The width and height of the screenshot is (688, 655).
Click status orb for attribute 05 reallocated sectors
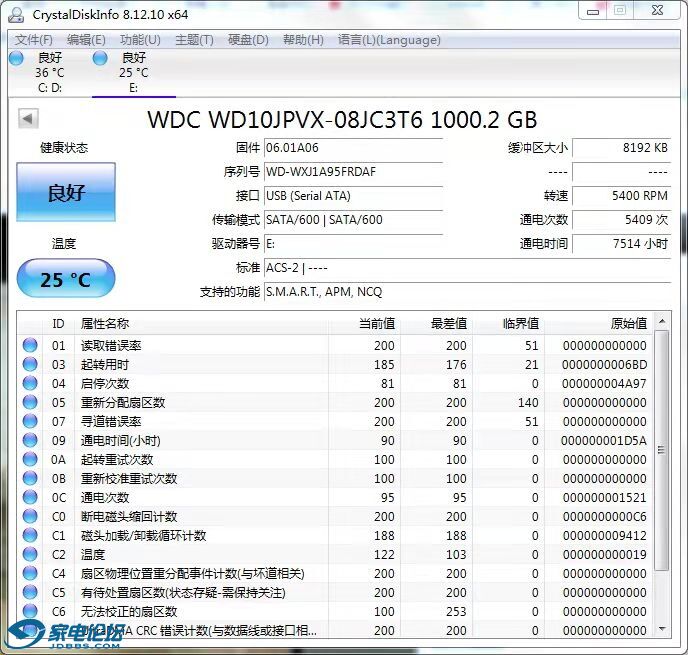(x=30, y=403)
